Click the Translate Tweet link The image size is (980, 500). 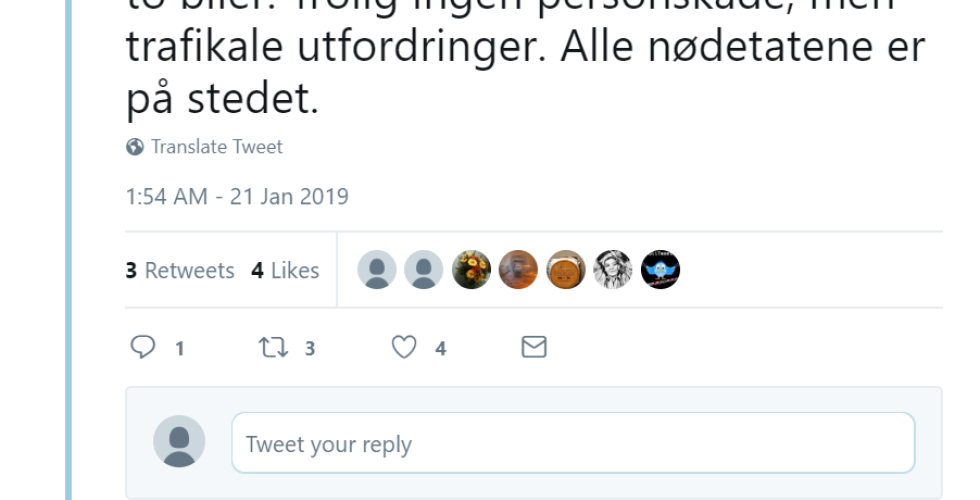[216, 147]
